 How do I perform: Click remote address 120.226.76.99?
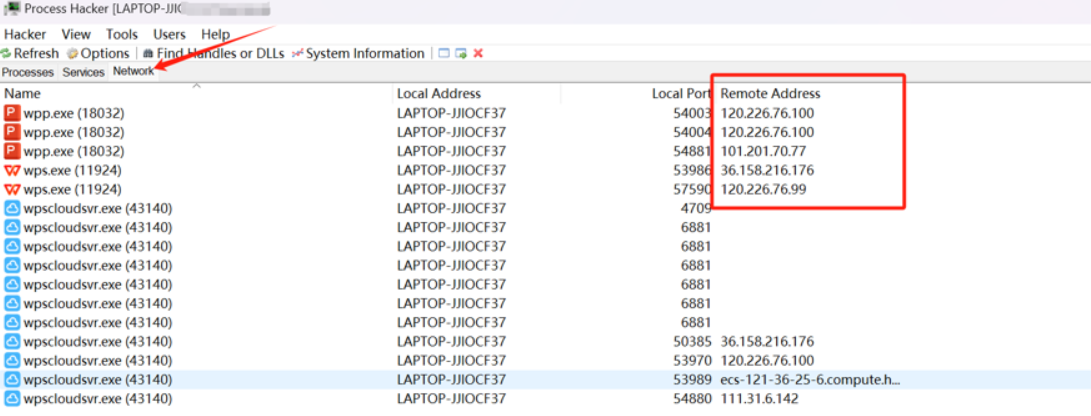(763, 189)
